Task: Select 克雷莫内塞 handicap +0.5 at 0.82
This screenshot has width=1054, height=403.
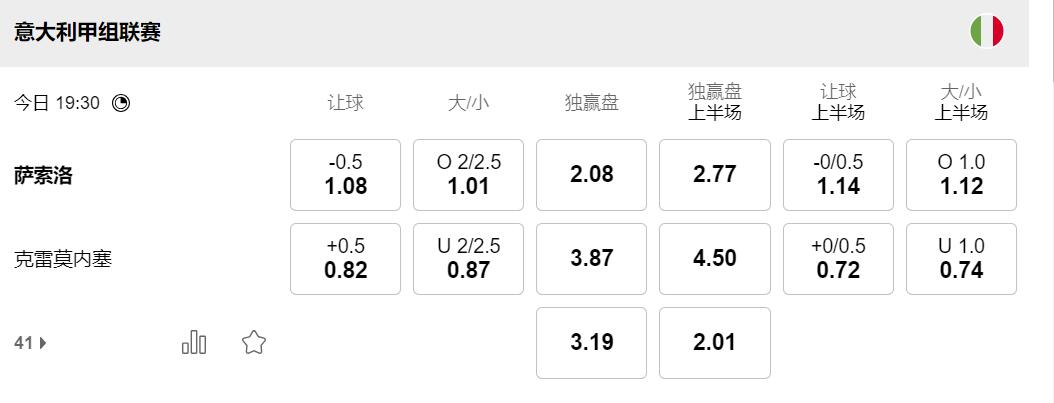Action: pos(345,259)
